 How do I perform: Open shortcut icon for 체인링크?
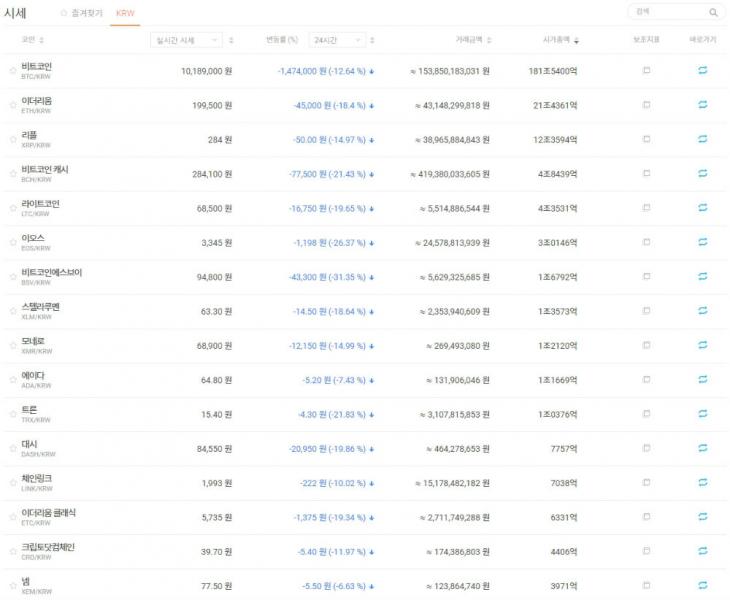703,482
